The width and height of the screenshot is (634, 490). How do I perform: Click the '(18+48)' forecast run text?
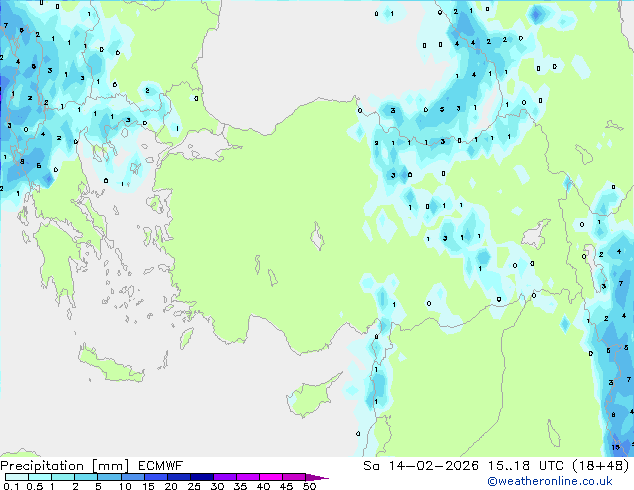[x=601, y=466]
